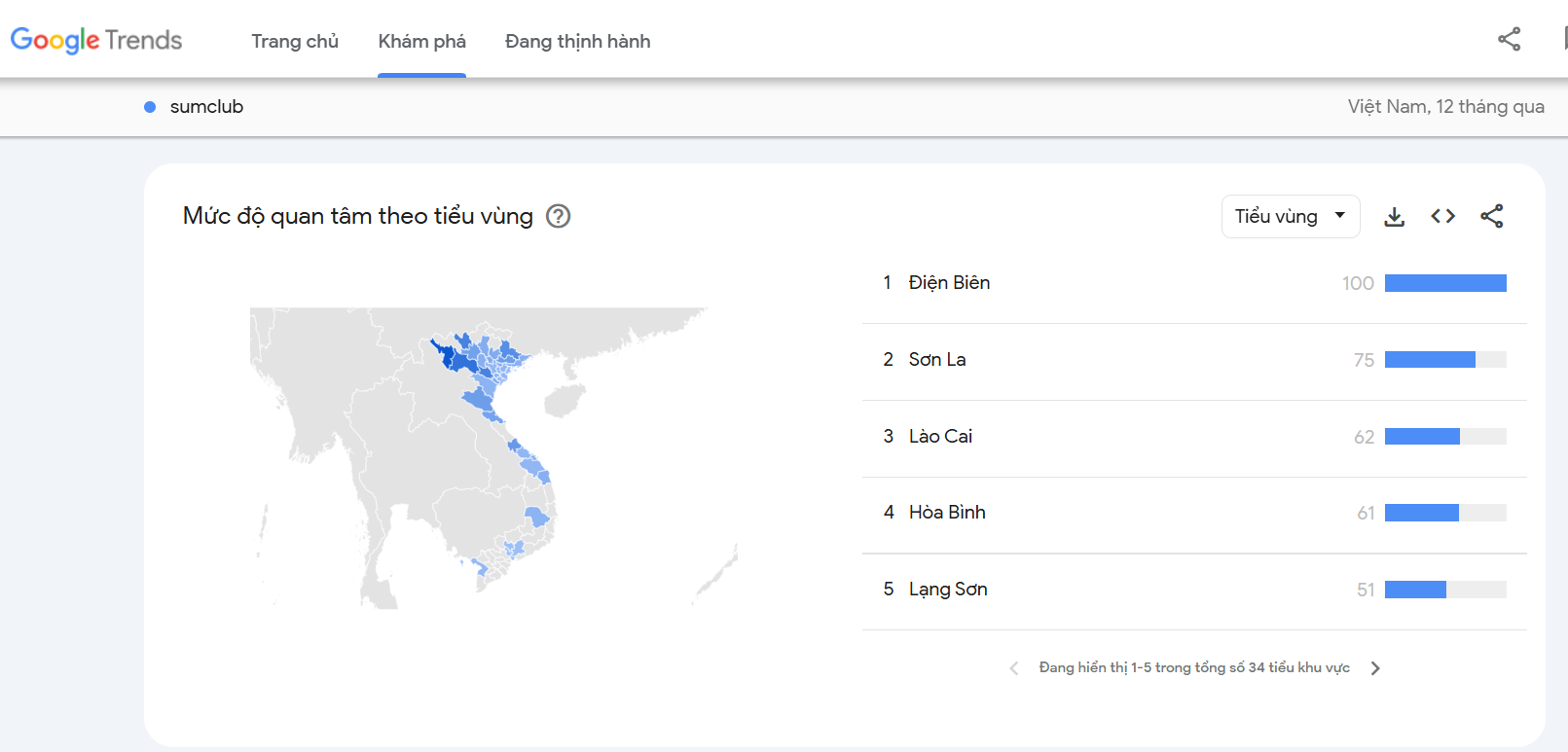
Task: Open the Việt Nam, 12 tháng qua filter
Action: [x=1446, y=106]
